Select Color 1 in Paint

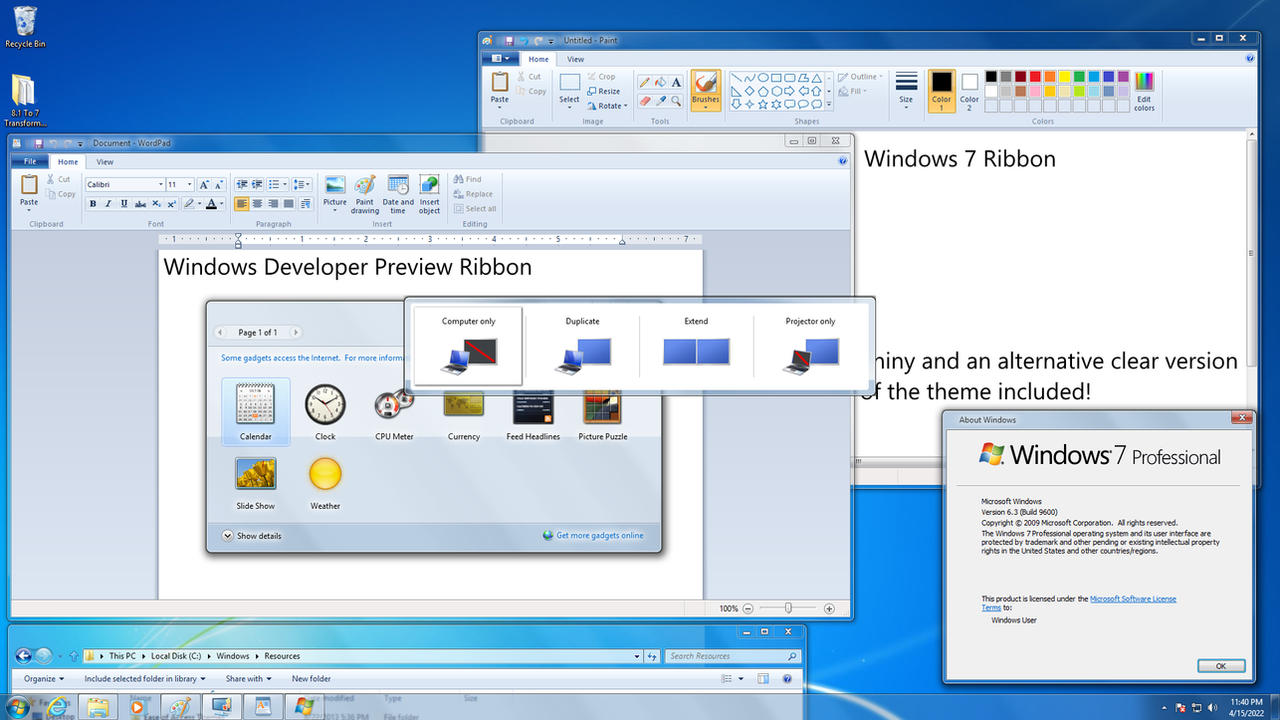[x=941, y=91]
